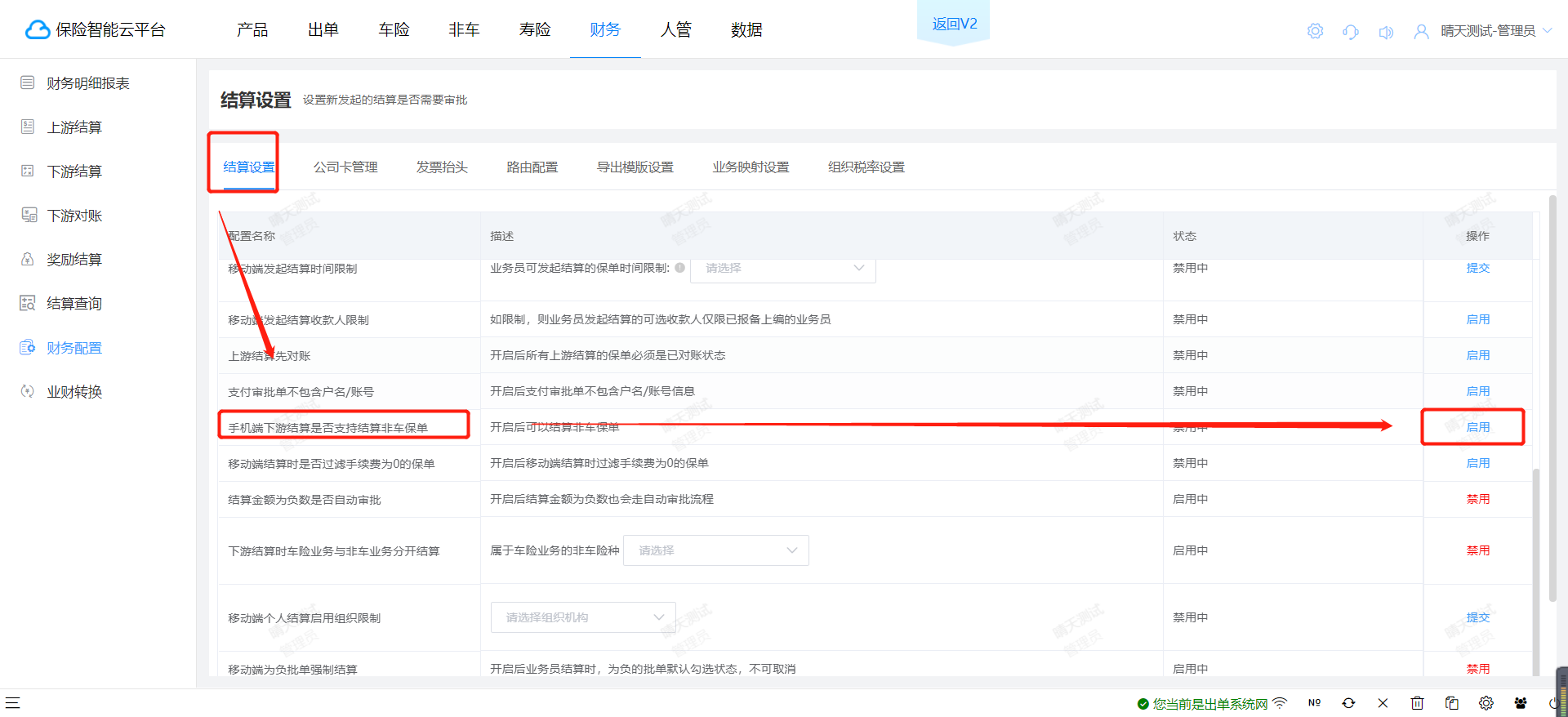
Task: Enable 移动端结算时是否过滤手续费为0的保单
Action: pyautogui.click(x=1478, y=463)
